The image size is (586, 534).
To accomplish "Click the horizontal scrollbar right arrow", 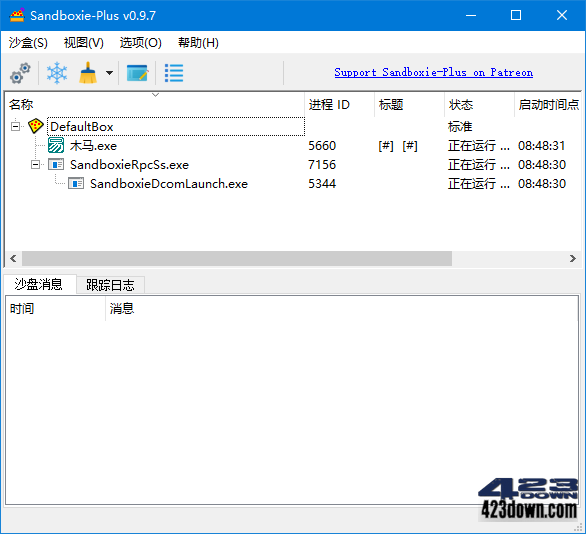I will point(573,258).
